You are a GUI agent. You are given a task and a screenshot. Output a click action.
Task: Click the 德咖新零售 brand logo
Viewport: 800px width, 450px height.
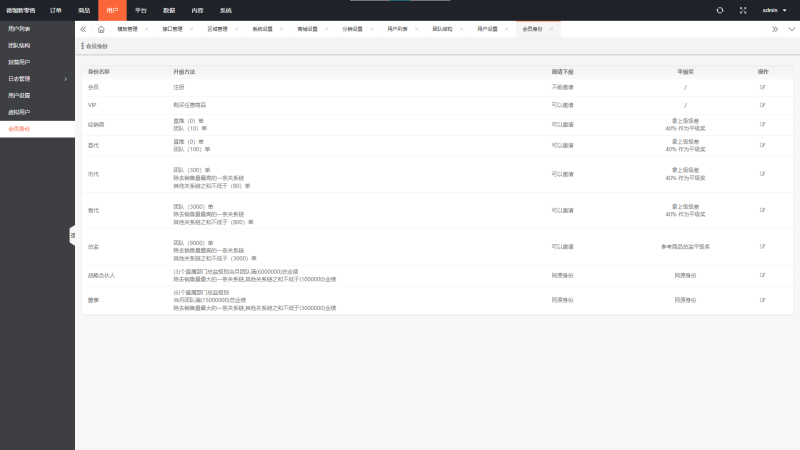[x=21, y=10]
